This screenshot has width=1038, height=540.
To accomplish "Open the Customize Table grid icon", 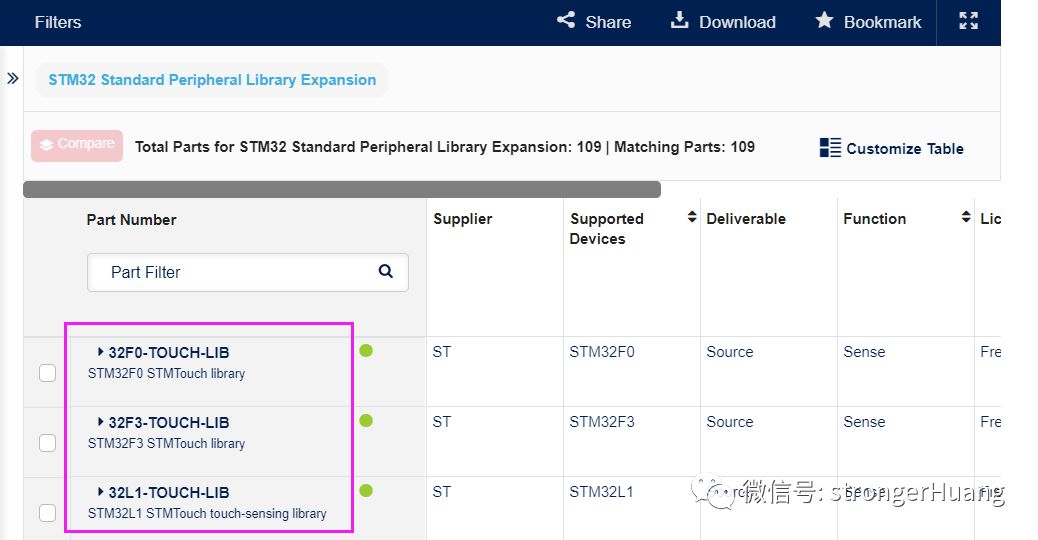I will pyautogui.click(x=830, y=148).
